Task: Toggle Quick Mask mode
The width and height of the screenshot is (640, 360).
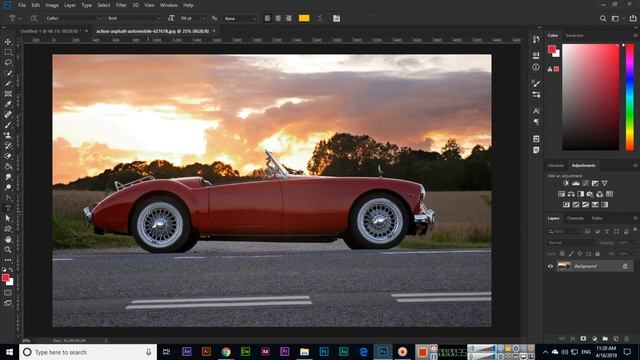Action: point(8,293)
